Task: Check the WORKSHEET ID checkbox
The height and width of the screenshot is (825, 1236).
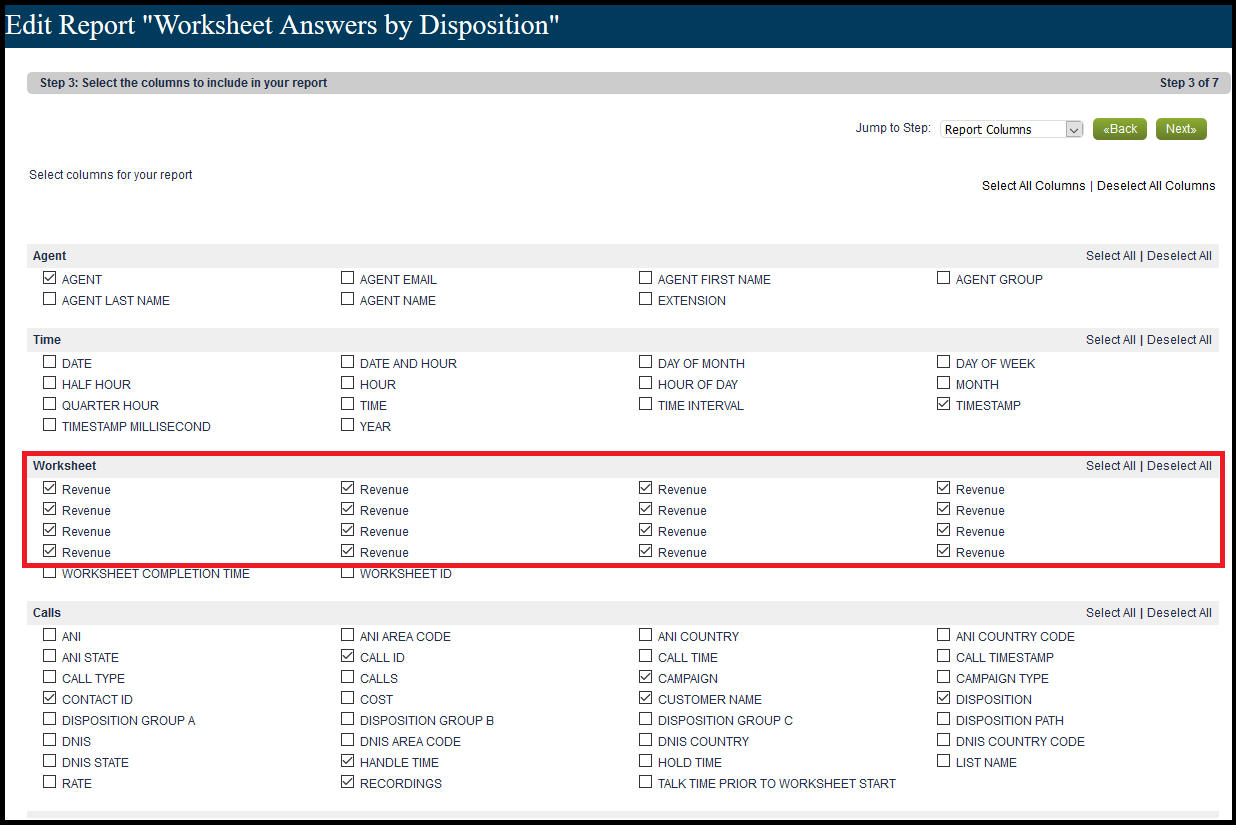Action: [348, 573]
